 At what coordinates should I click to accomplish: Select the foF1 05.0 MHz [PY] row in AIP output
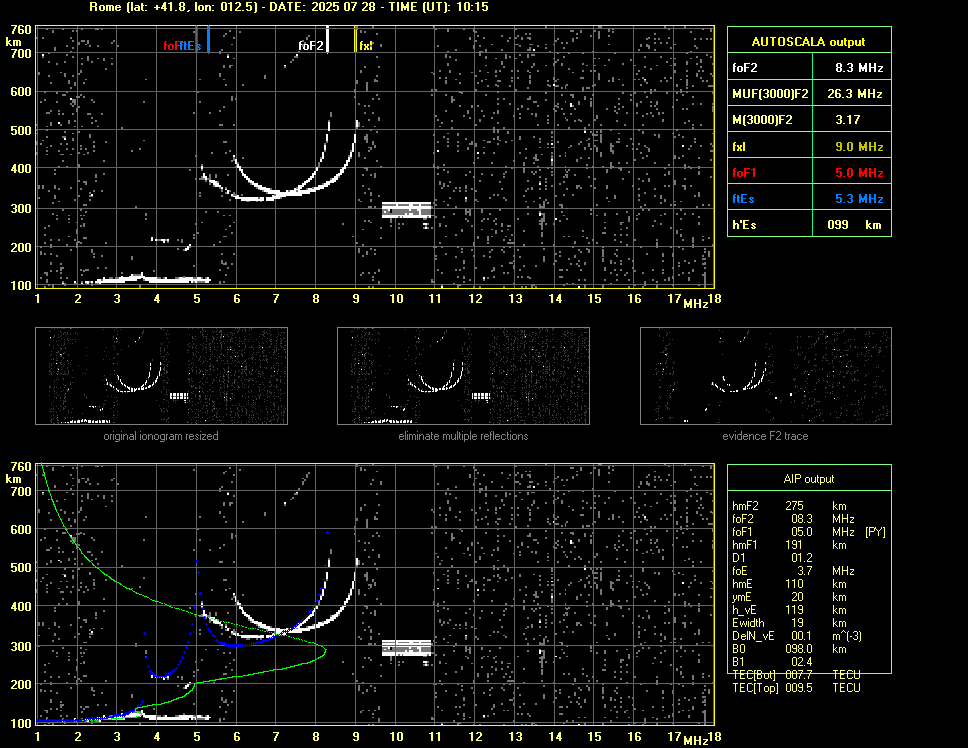809,532
